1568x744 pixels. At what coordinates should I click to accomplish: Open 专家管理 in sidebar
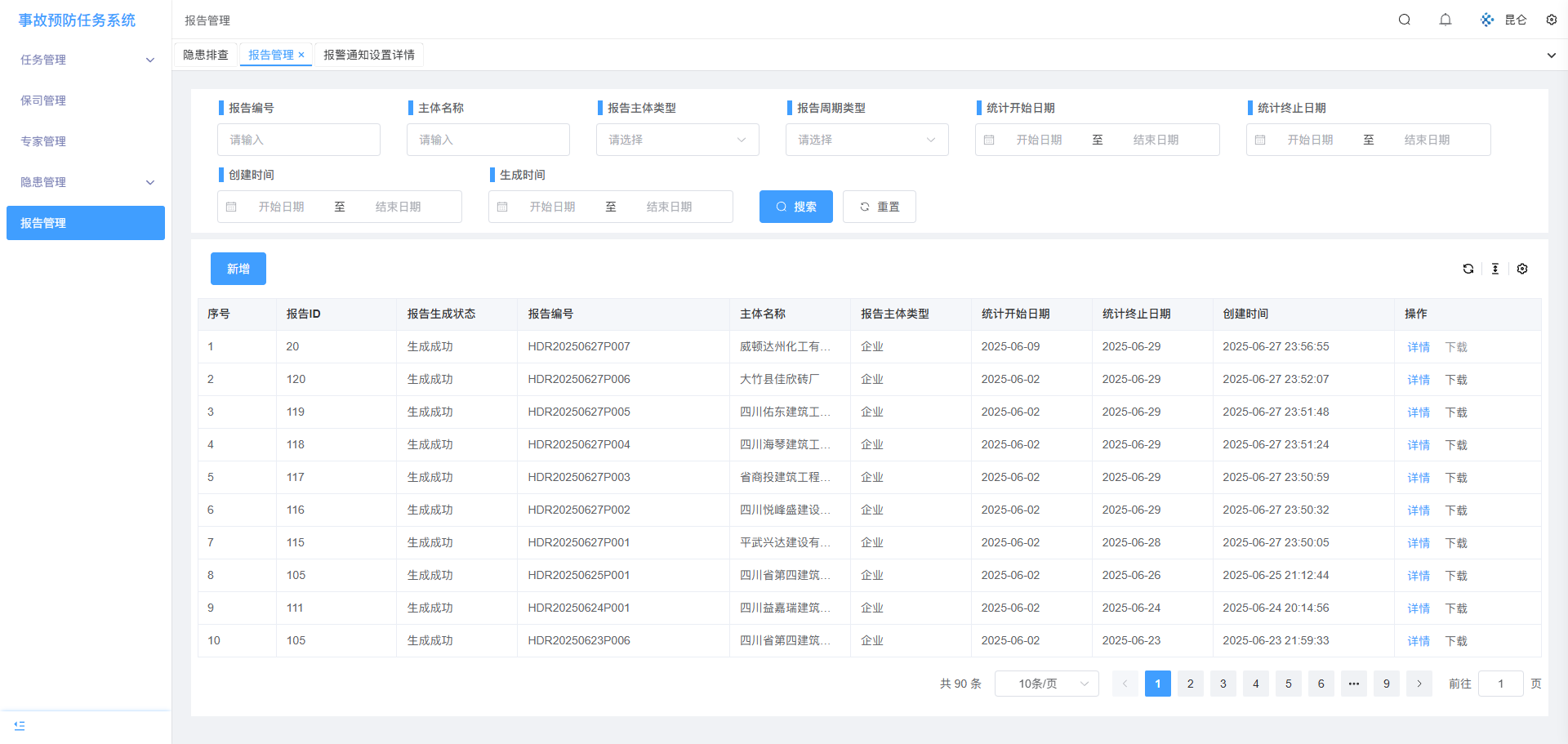click(x=86, y=141)
